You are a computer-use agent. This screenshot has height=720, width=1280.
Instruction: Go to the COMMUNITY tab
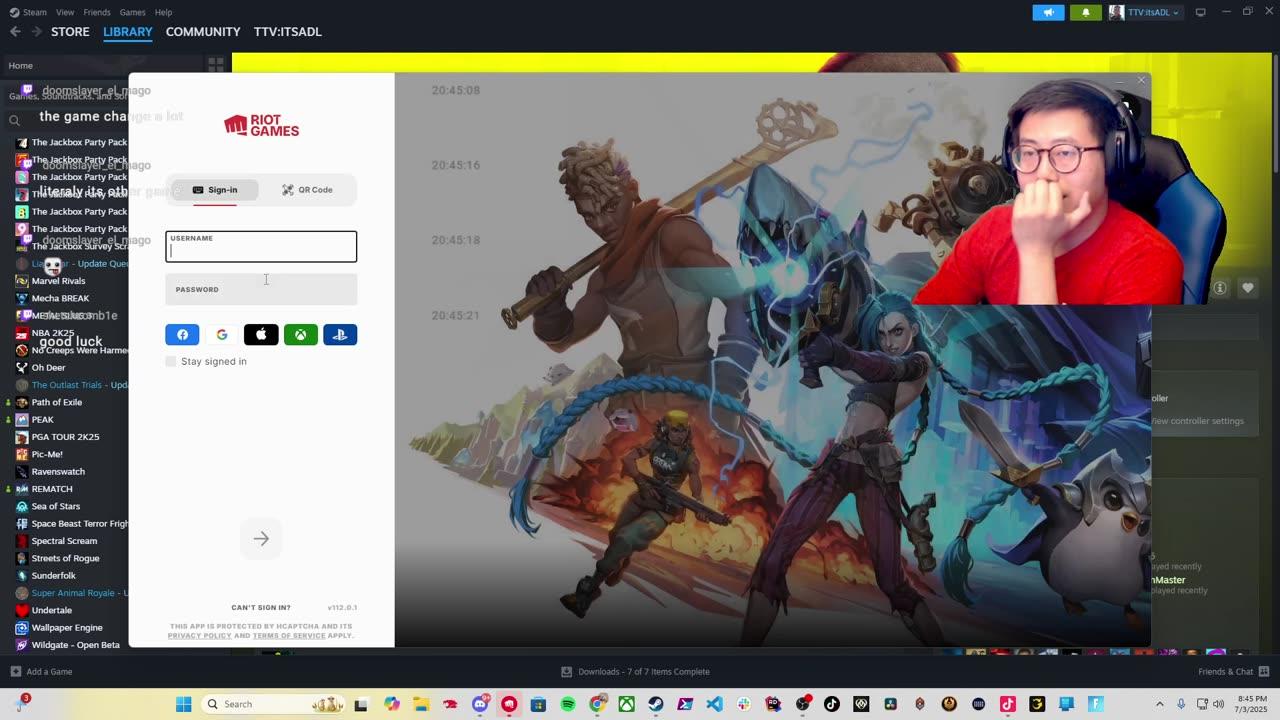[203, 32]
